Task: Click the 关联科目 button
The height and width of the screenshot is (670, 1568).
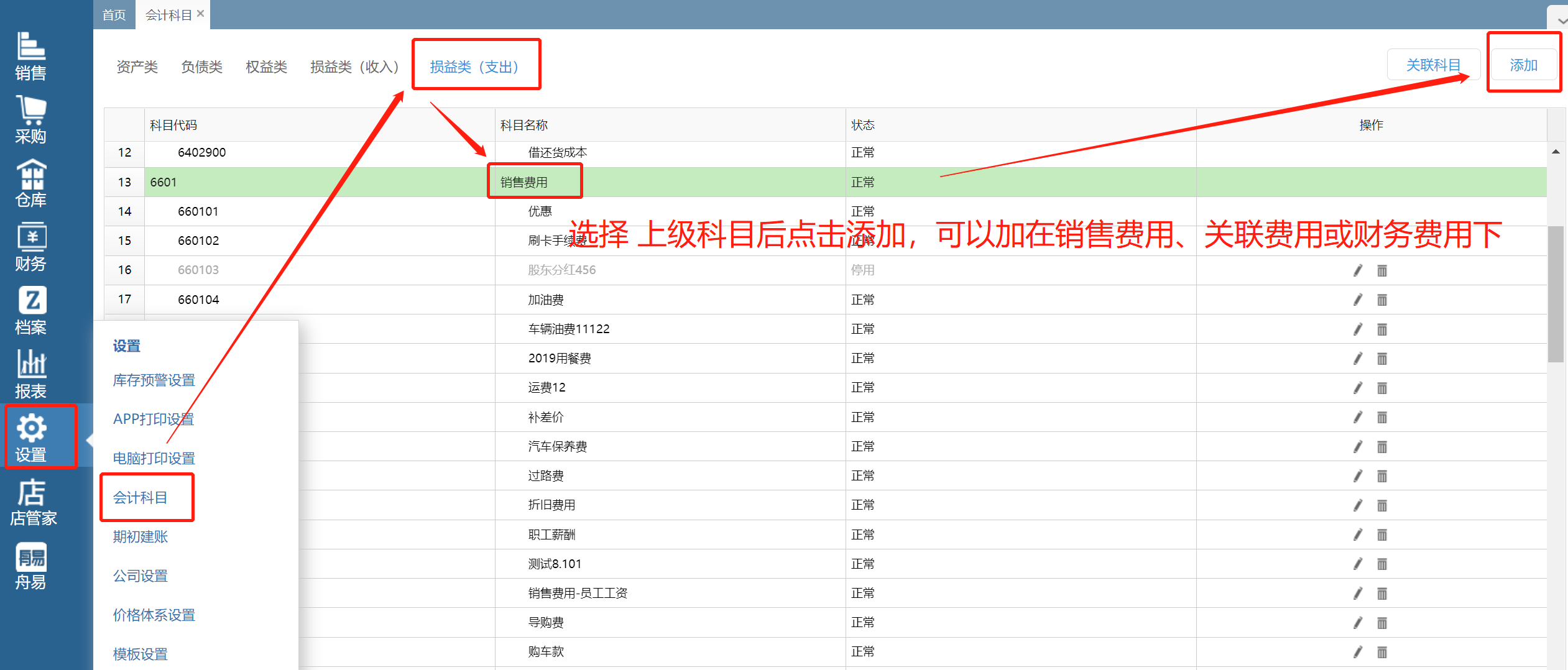Action: [1433, 65]
